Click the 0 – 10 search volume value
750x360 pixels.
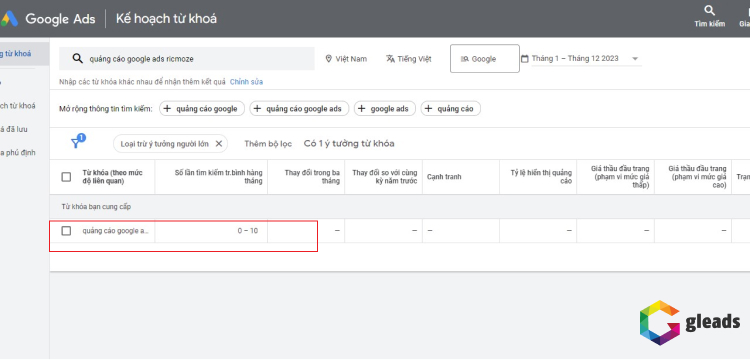(x=248, y=231)
